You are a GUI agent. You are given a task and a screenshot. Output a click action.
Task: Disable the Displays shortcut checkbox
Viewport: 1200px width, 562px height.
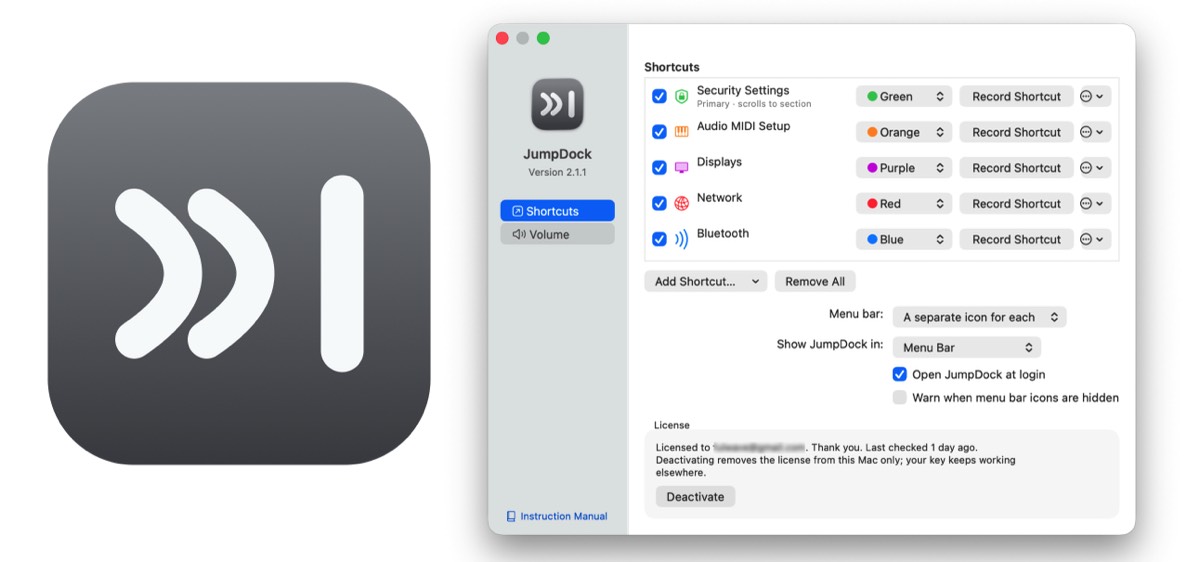[659, 168]
